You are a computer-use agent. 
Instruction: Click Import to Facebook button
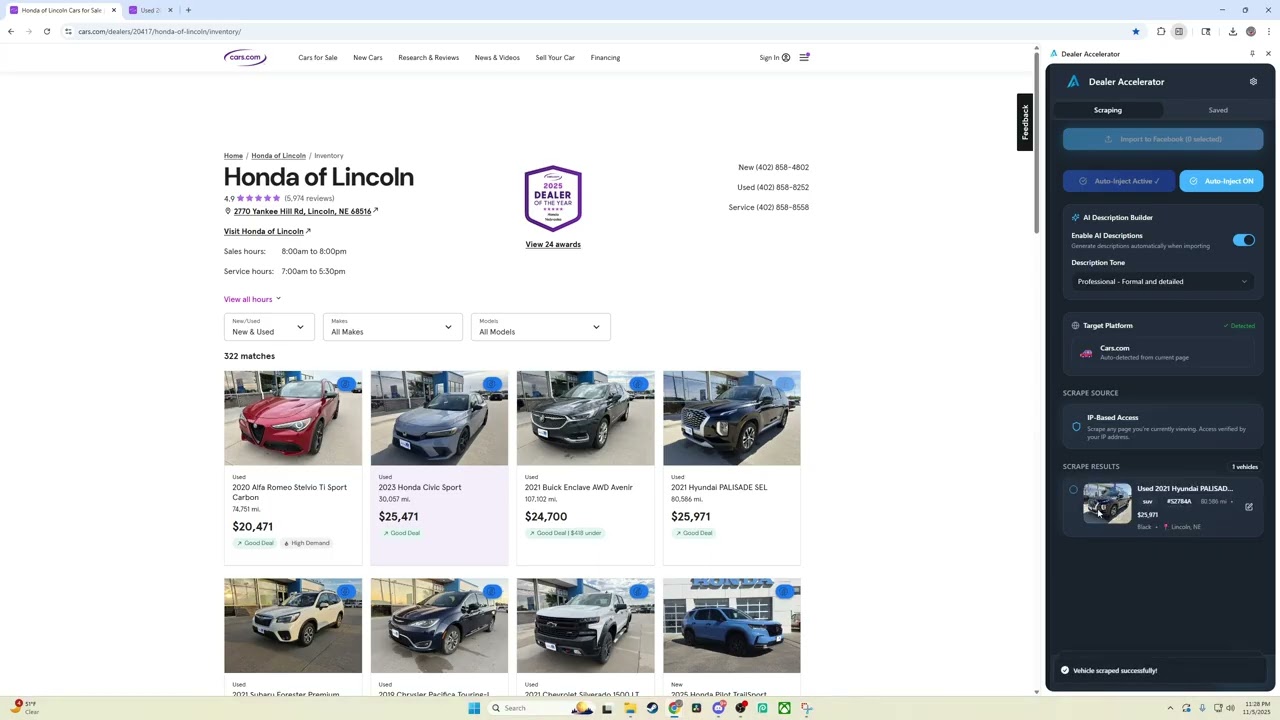(x=1163, y=139)
